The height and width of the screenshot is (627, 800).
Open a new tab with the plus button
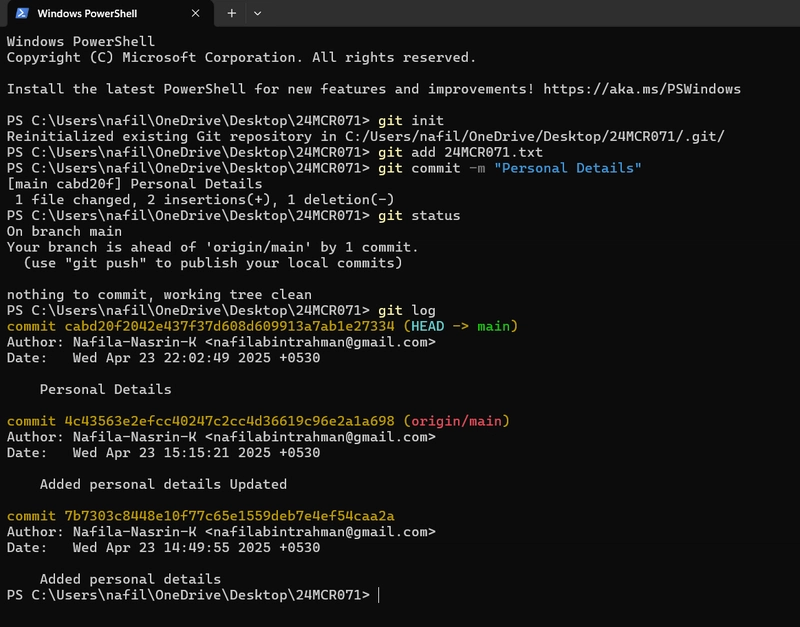[x=232, y=13]
